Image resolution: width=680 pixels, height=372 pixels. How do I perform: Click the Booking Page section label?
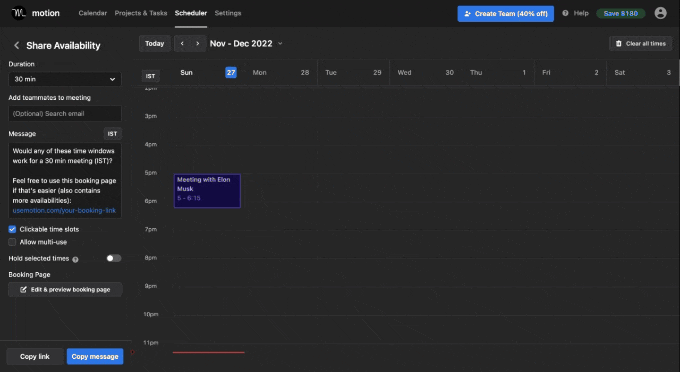(x=29, y=274)
